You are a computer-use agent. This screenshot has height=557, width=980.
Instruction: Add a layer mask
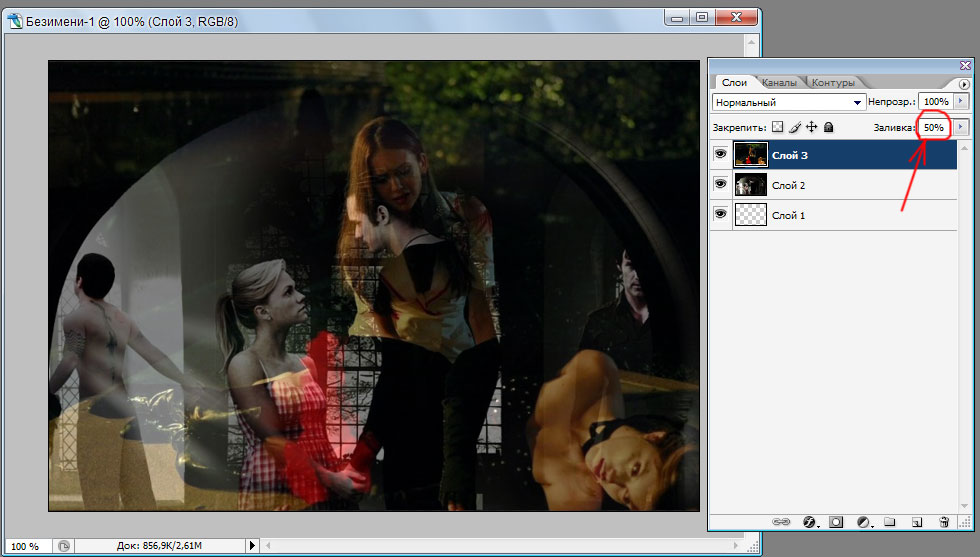click(x=836, y=522)
